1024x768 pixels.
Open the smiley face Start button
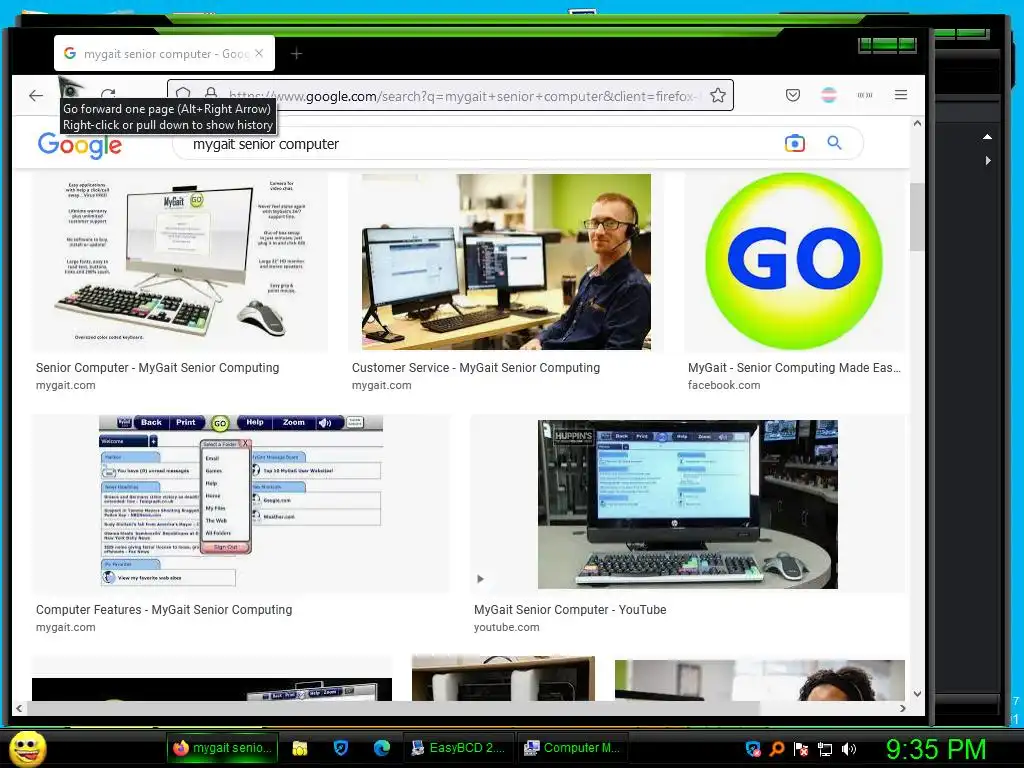[27, 748]
